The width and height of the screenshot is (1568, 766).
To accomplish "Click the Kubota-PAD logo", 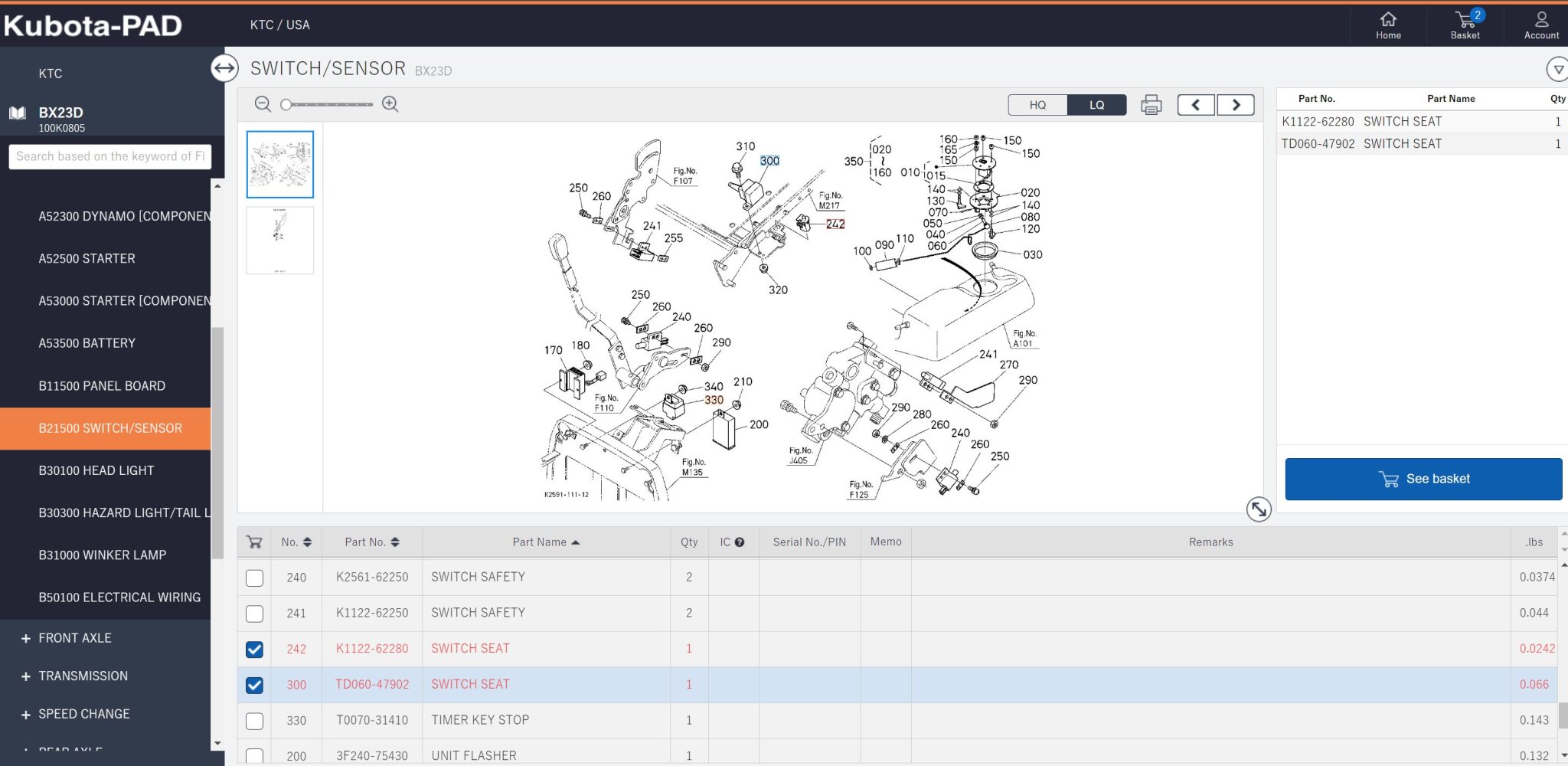I will click(x=93, y=25).
